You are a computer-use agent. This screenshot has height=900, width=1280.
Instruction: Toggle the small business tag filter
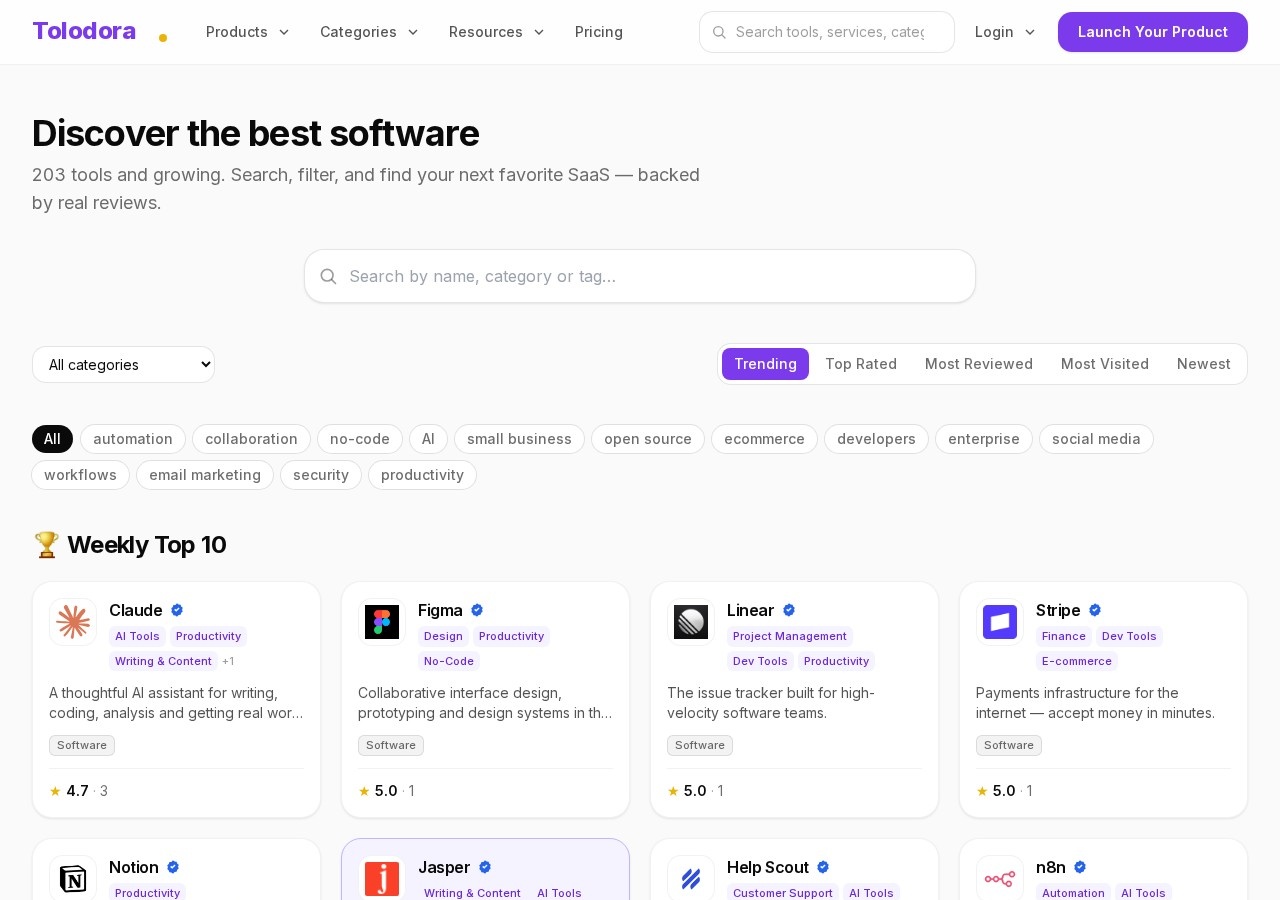(x=519, y=439)
